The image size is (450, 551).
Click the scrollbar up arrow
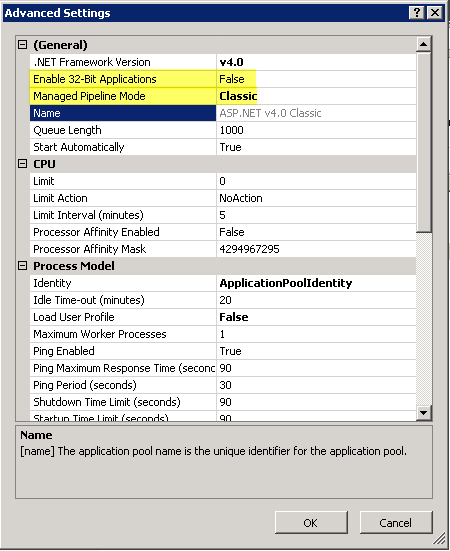pyautogui.click(x=424, y=44)
